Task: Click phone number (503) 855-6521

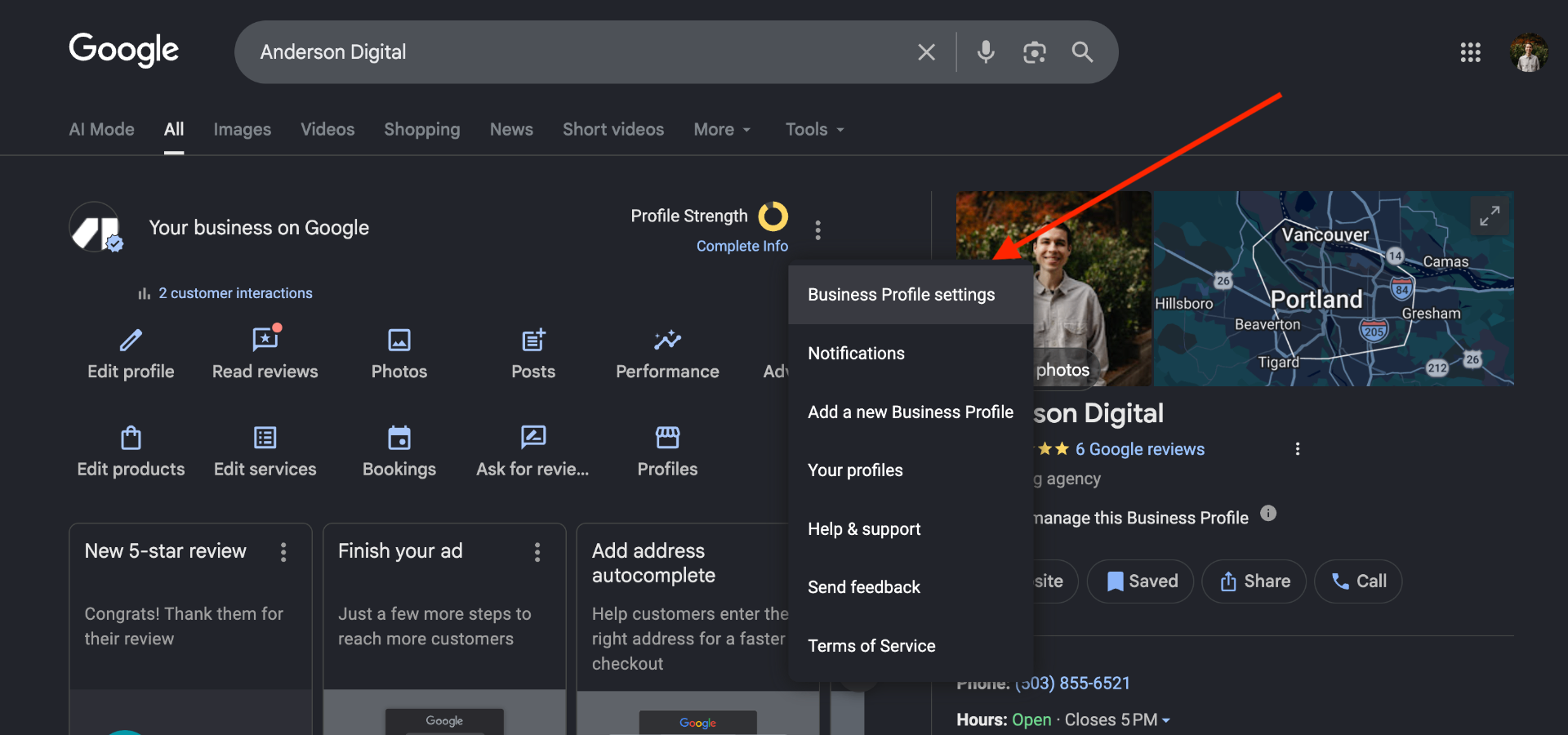Action: [x=1072, y=684]
